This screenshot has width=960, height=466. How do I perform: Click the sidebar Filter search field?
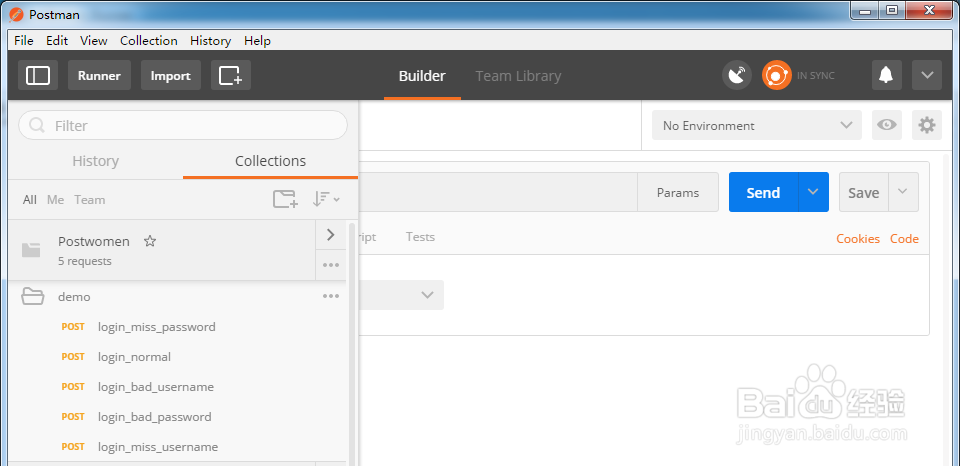(183, 125)
